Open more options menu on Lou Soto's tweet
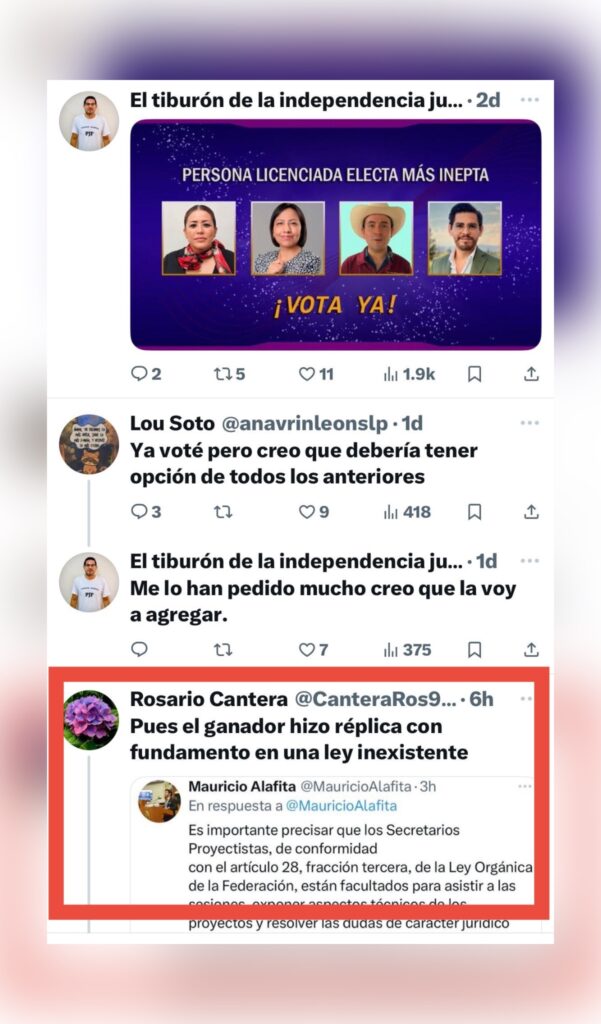This screenshot has height=1024, width=601. (x=530, y=423)
